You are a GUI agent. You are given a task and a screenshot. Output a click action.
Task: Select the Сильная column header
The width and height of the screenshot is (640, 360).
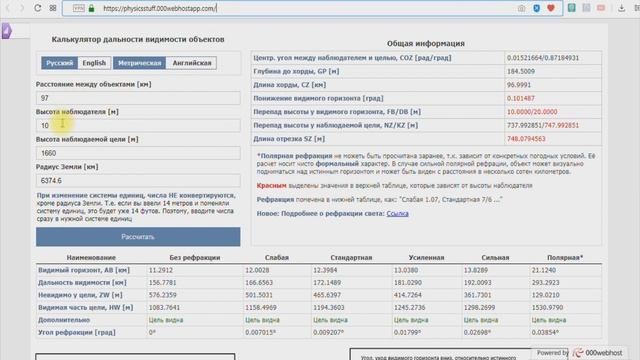(495, 258)
